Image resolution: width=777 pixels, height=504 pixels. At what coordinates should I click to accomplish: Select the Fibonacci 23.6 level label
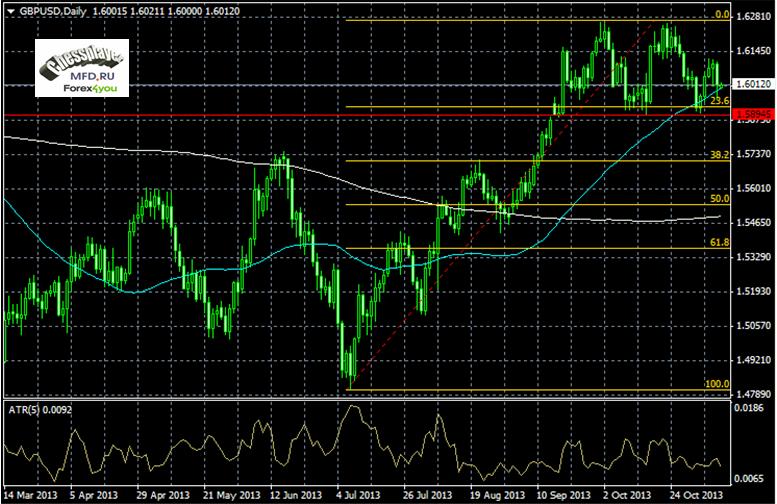coord(718,102)
